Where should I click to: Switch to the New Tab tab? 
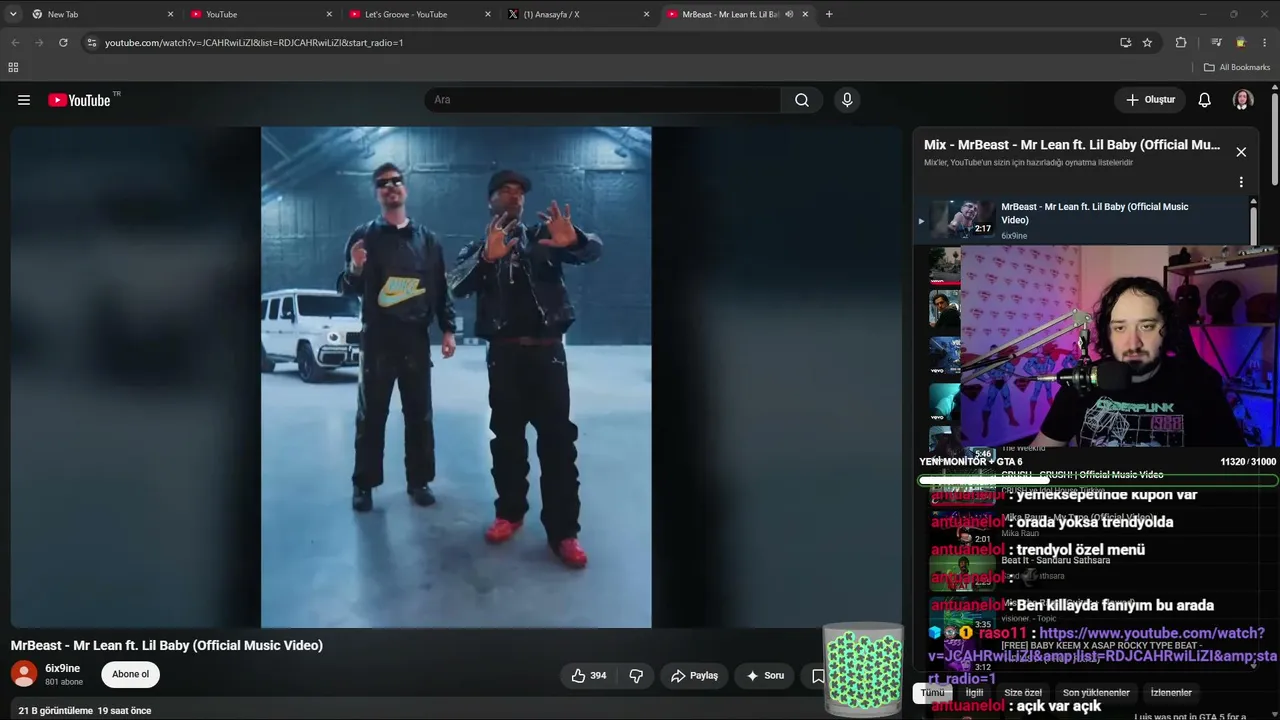tap(103, 14)
